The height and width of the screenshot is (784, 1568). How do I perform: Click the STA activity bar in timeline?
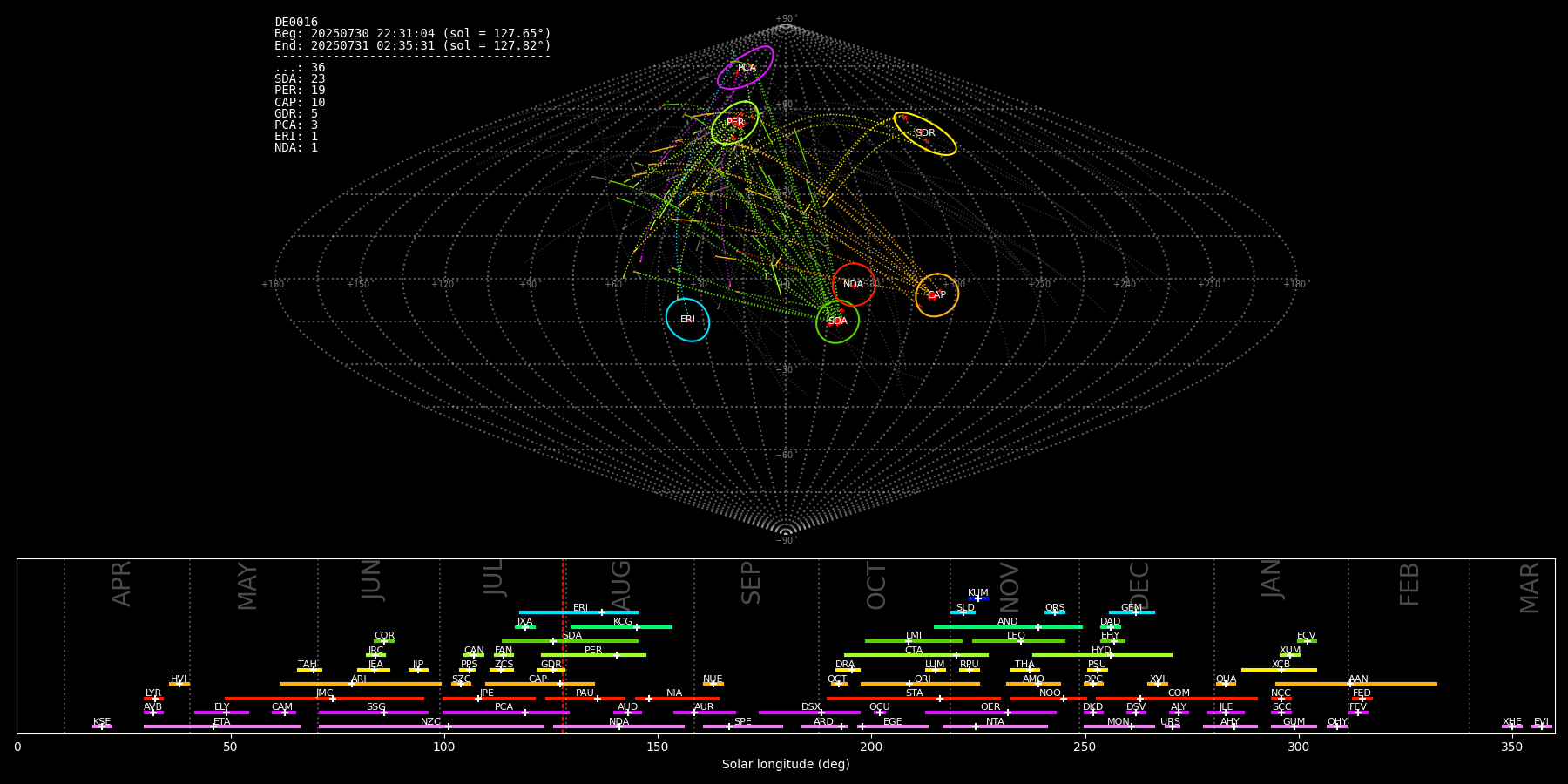click(x=914, y=699)
